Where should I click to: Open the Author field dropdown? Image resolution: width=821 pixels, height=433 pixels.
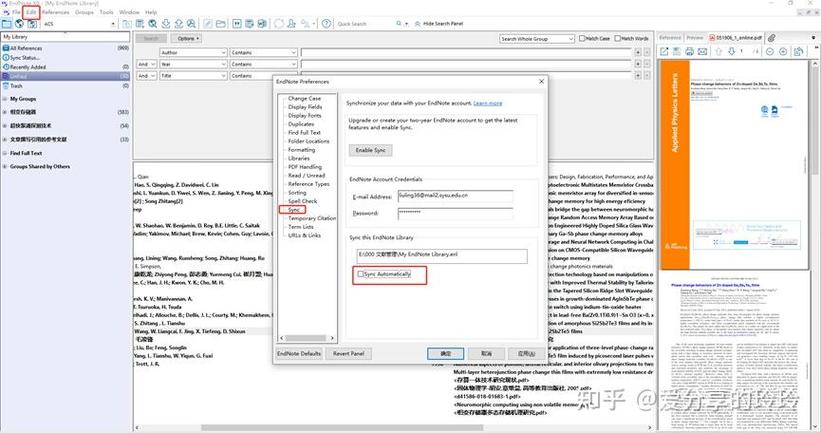[193, 52]
